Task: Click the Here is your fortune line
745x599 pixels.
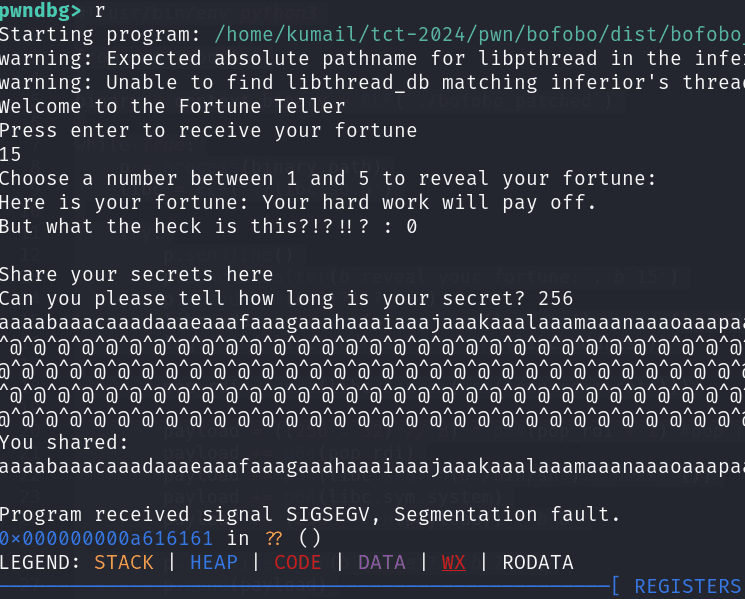Action: coord(298,203)
